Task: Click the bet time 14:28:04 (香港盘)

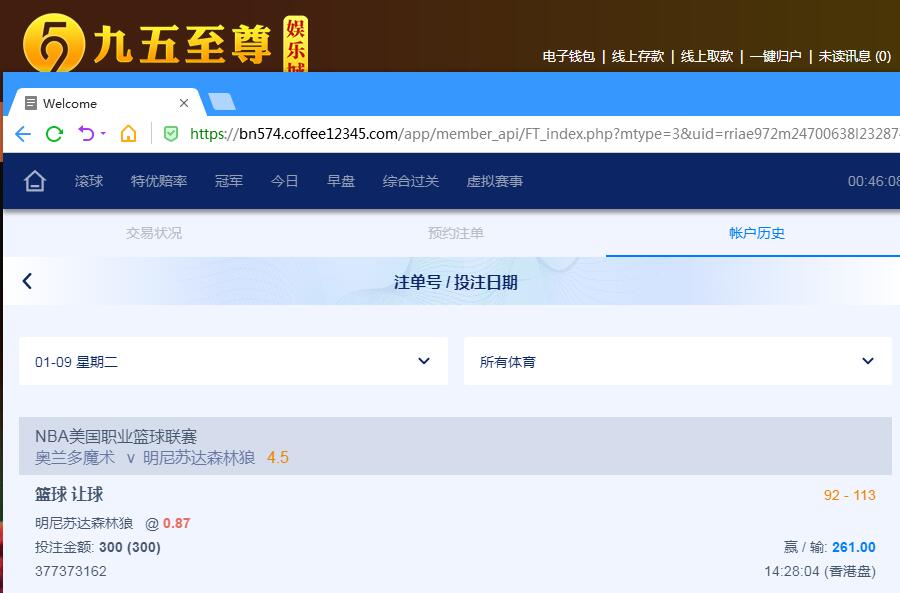Action: point(820,571)
